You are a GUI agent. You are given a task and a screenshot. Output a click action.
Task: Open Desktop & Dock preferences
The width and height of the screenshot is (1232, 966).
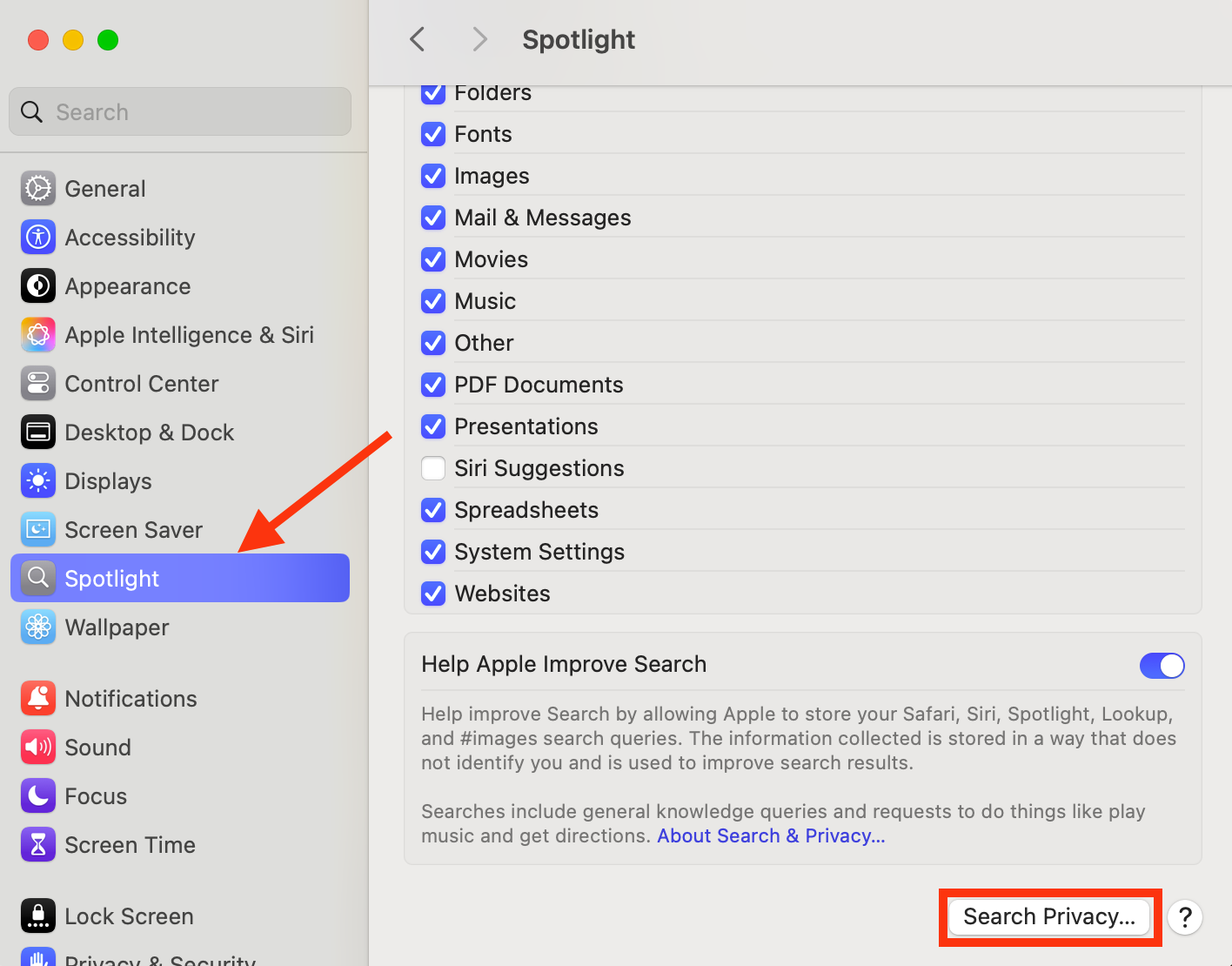coord(37,432)
